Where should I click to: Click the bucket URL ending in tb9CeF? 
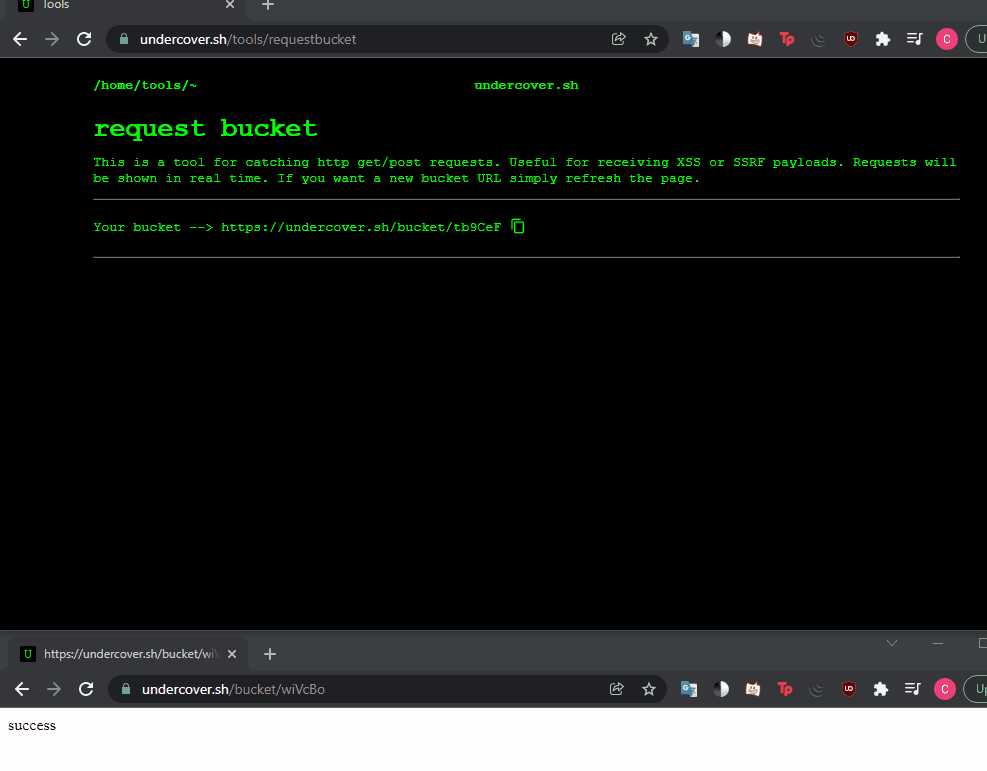[361, 227]
